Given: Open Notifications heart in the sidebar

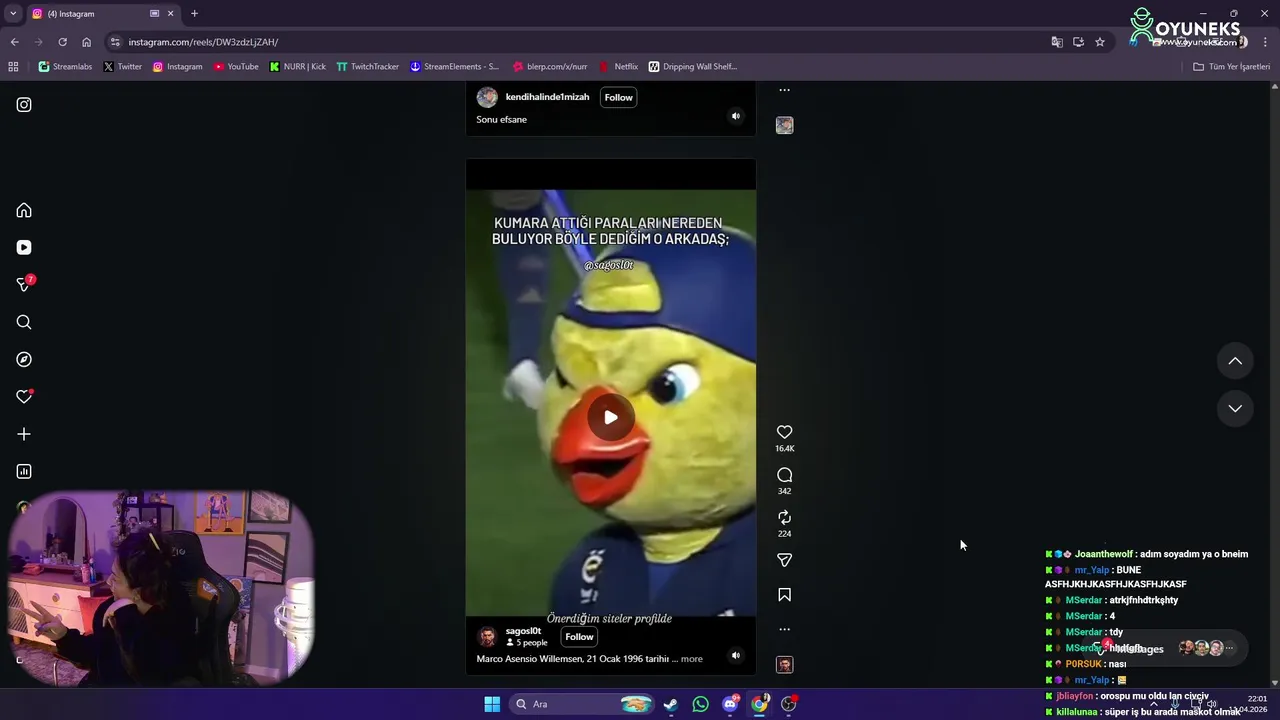Looking at the screenshot, I should (x=24, y=397).
